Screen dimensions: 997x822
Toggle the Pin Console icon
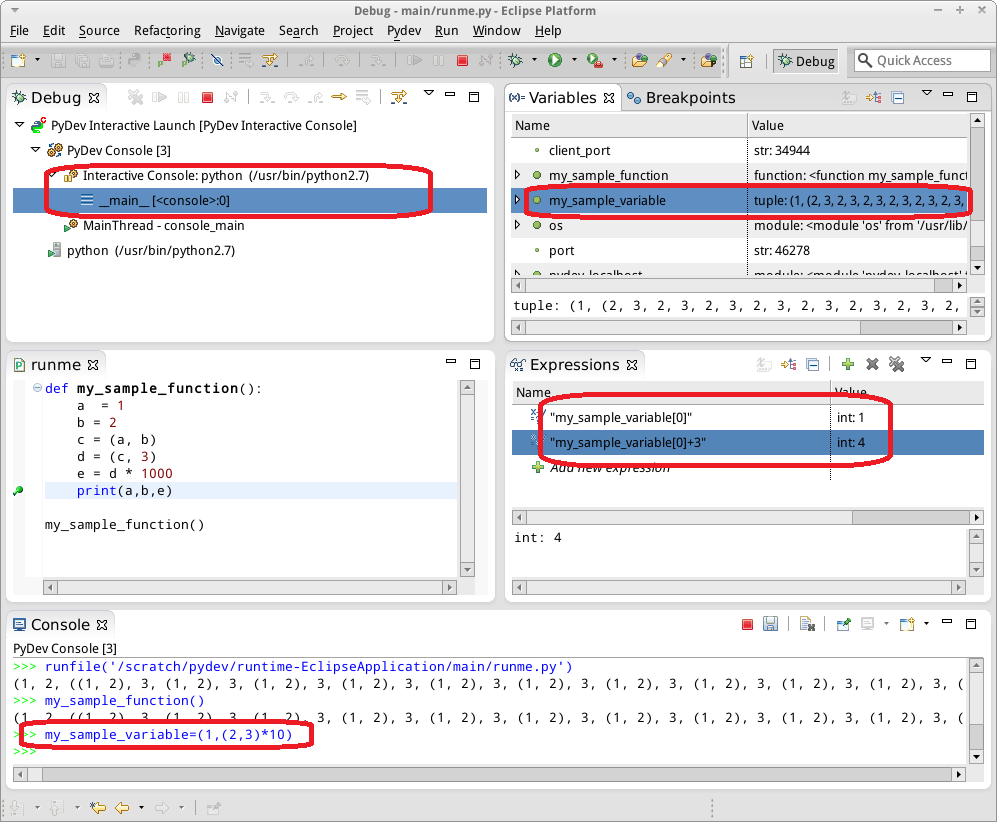point(843,624)
